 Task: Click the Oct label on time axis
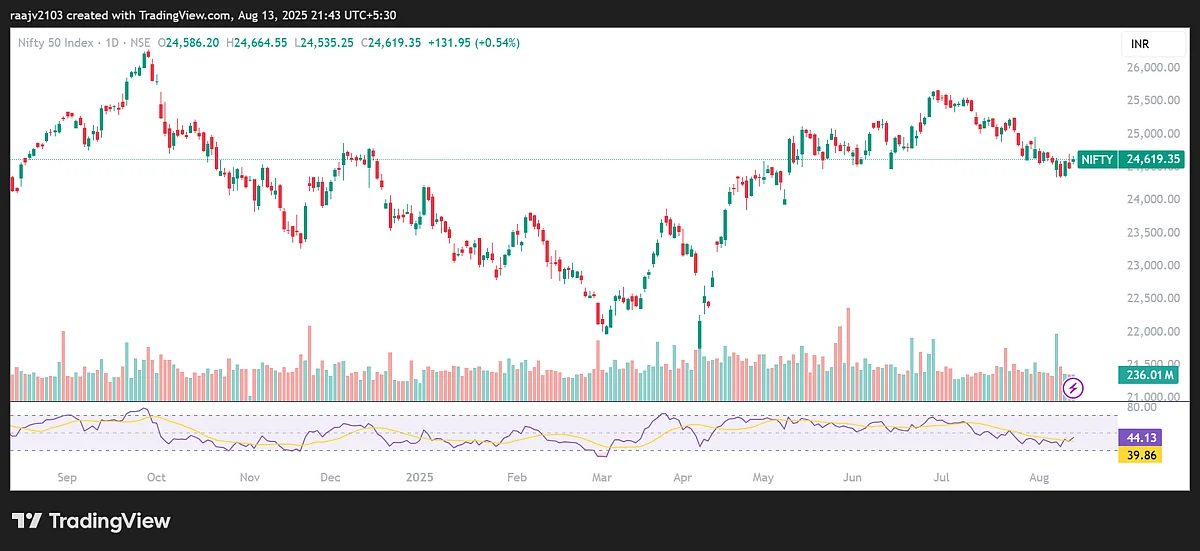click(x=156, y=478)
